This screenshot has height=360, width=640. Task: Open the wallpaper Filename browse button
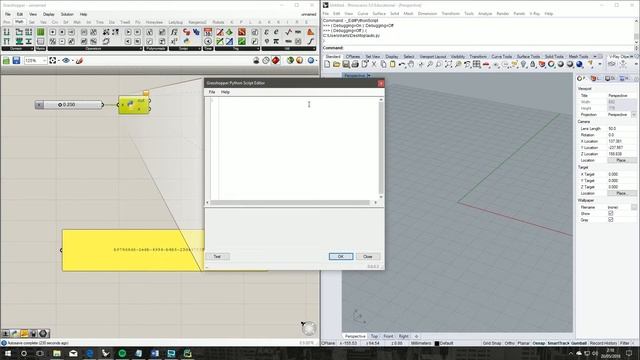(x=634, y=207)
